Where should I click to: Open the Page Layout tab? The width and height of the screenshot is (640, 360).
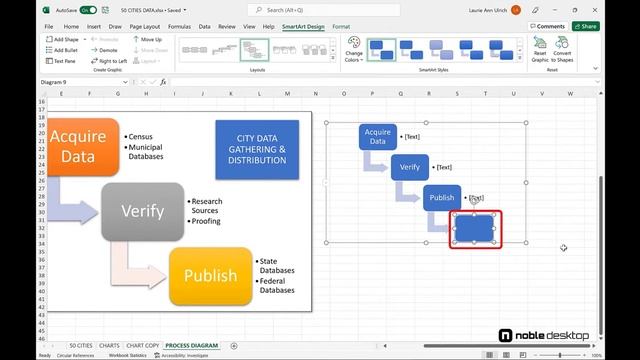click(x=144, y=27)
